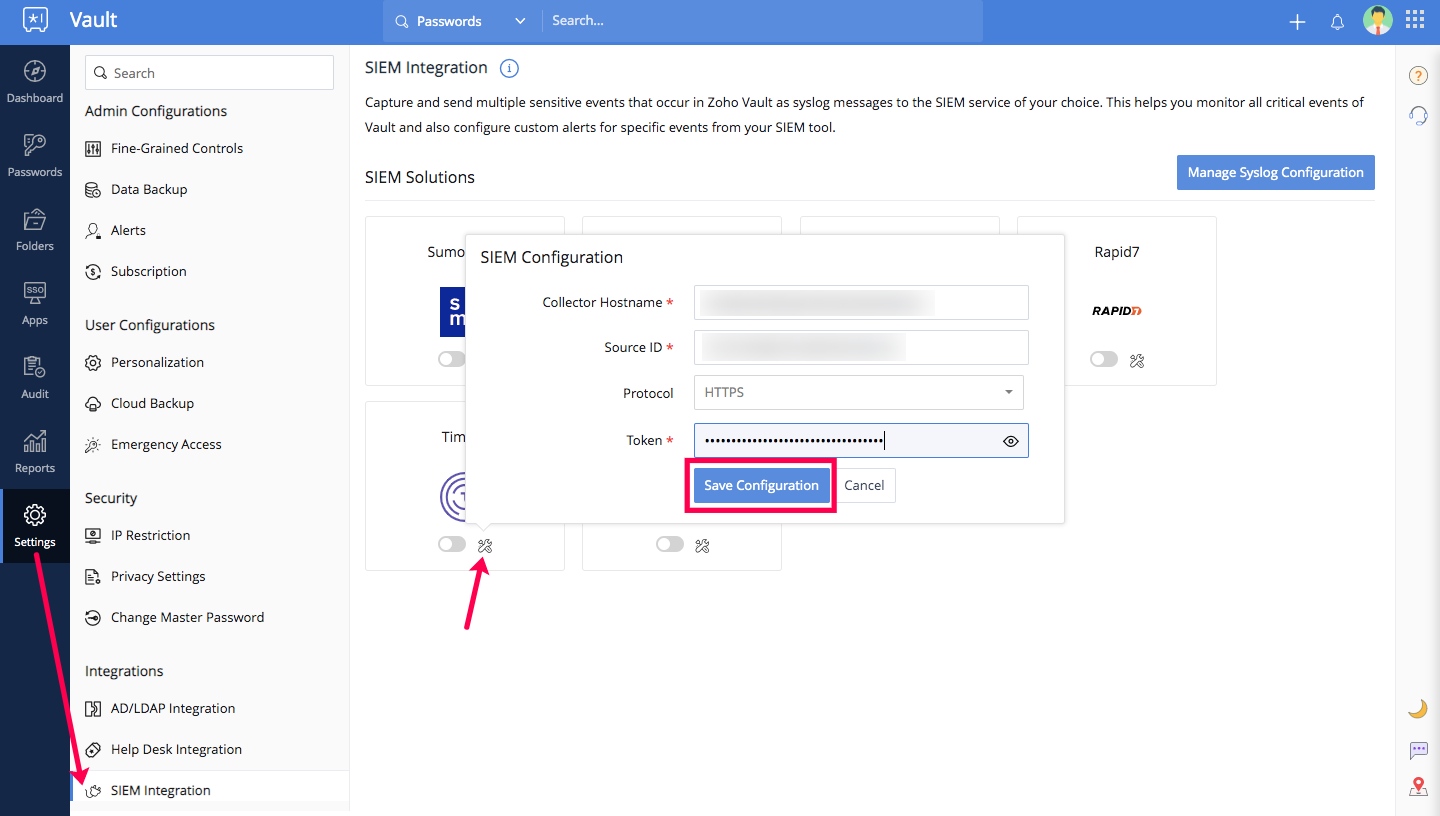Open the user profile avatar
This screenshot has height=816, width=1440.
click(1377, 21)
